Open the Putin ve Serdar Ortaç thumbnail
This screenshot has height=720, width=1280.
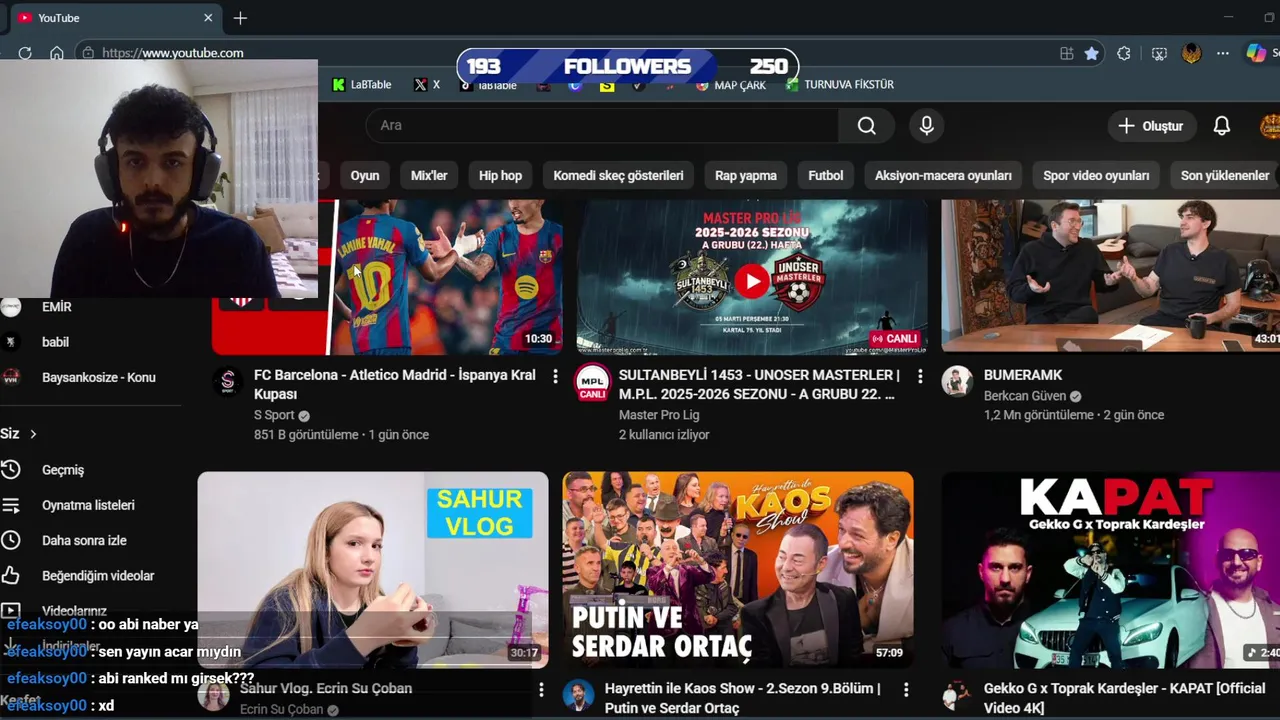coord(738,570)
